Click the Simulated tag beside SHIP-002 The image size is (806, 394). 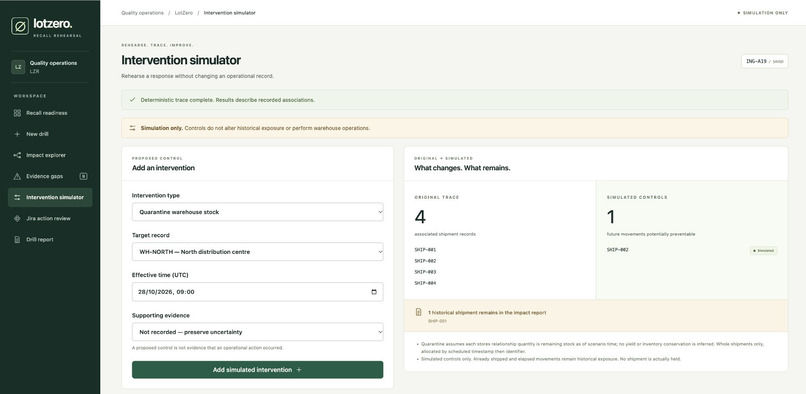(763, 251)
